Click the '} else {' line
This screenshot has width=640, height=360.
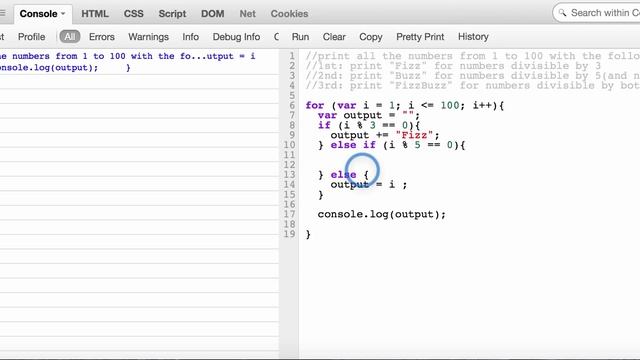pos(343,175)
